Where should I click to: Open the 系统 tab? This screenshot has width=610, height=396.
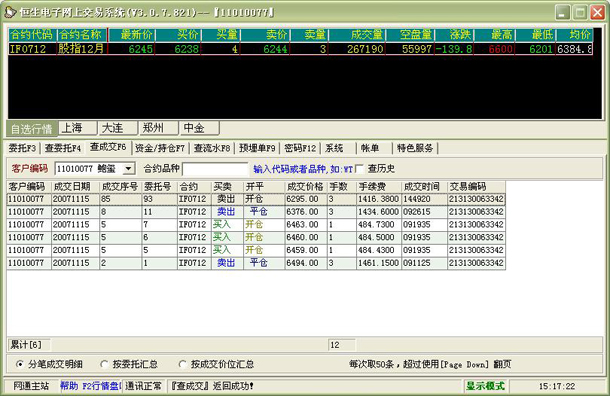[x=335, y=148]
